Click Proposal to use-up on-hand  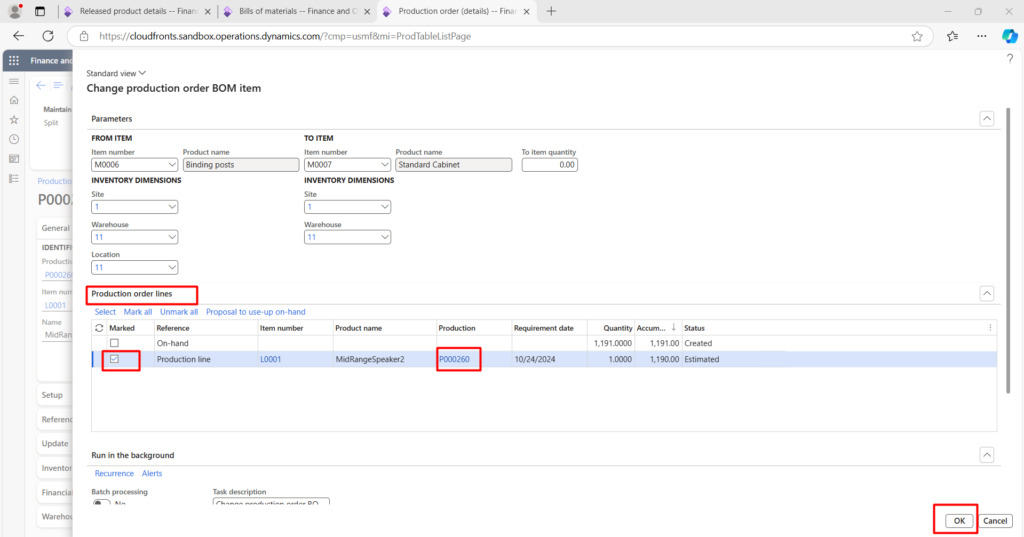tap(255, 312)
